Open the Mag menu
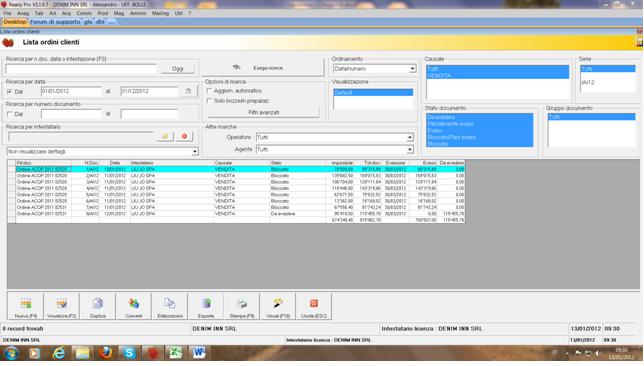The width and height of the screenshot is (644, 366). point(119,13)
